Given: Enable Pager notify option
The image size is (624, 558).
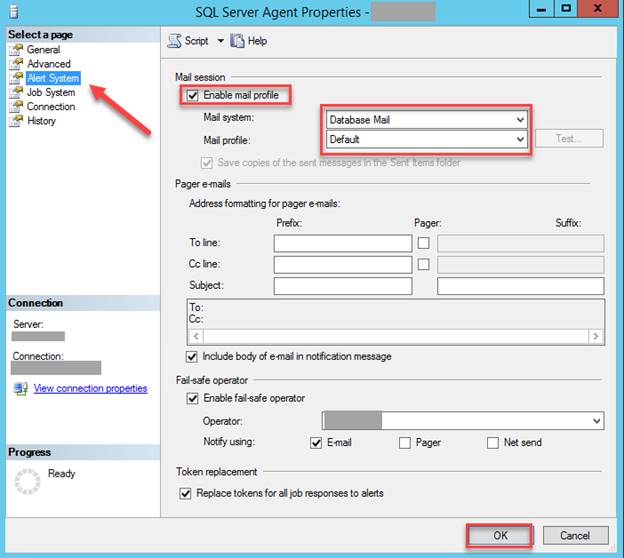Looking at the screenshot, I should click(405, 443).
